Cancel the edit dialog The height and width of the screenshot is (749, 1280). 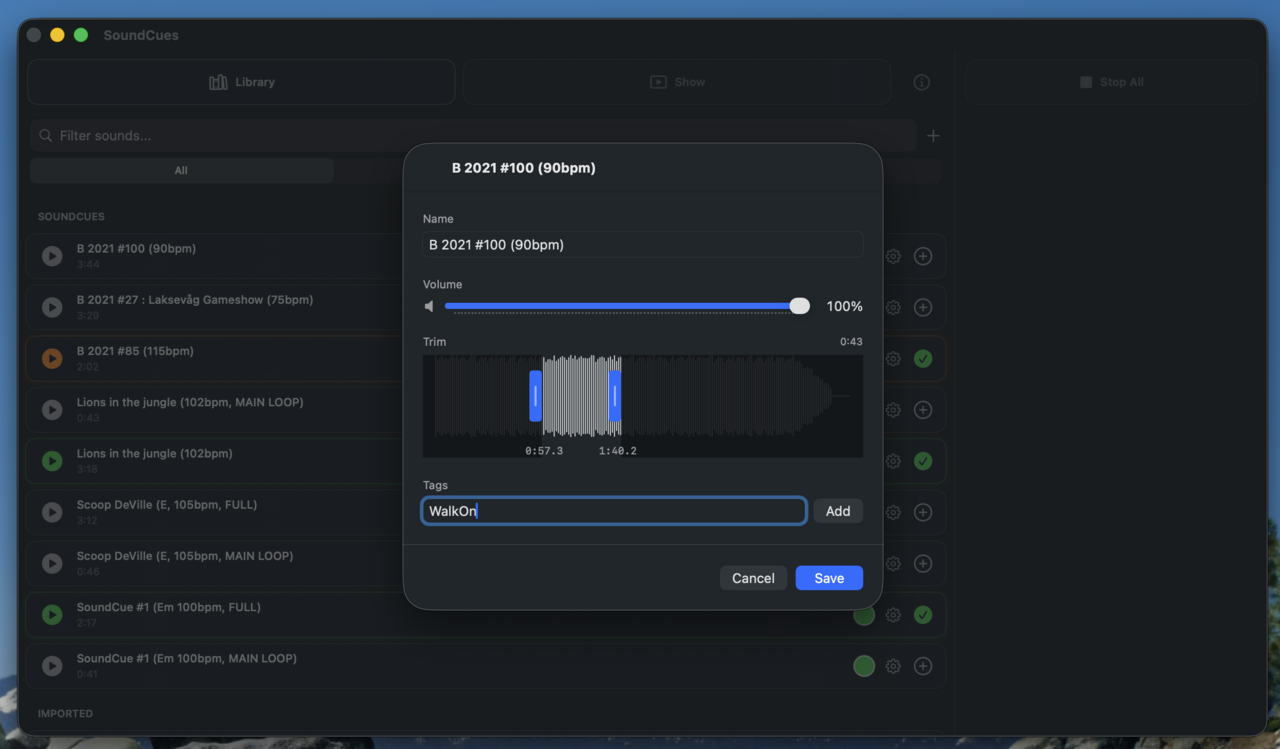tap(753, 577)
